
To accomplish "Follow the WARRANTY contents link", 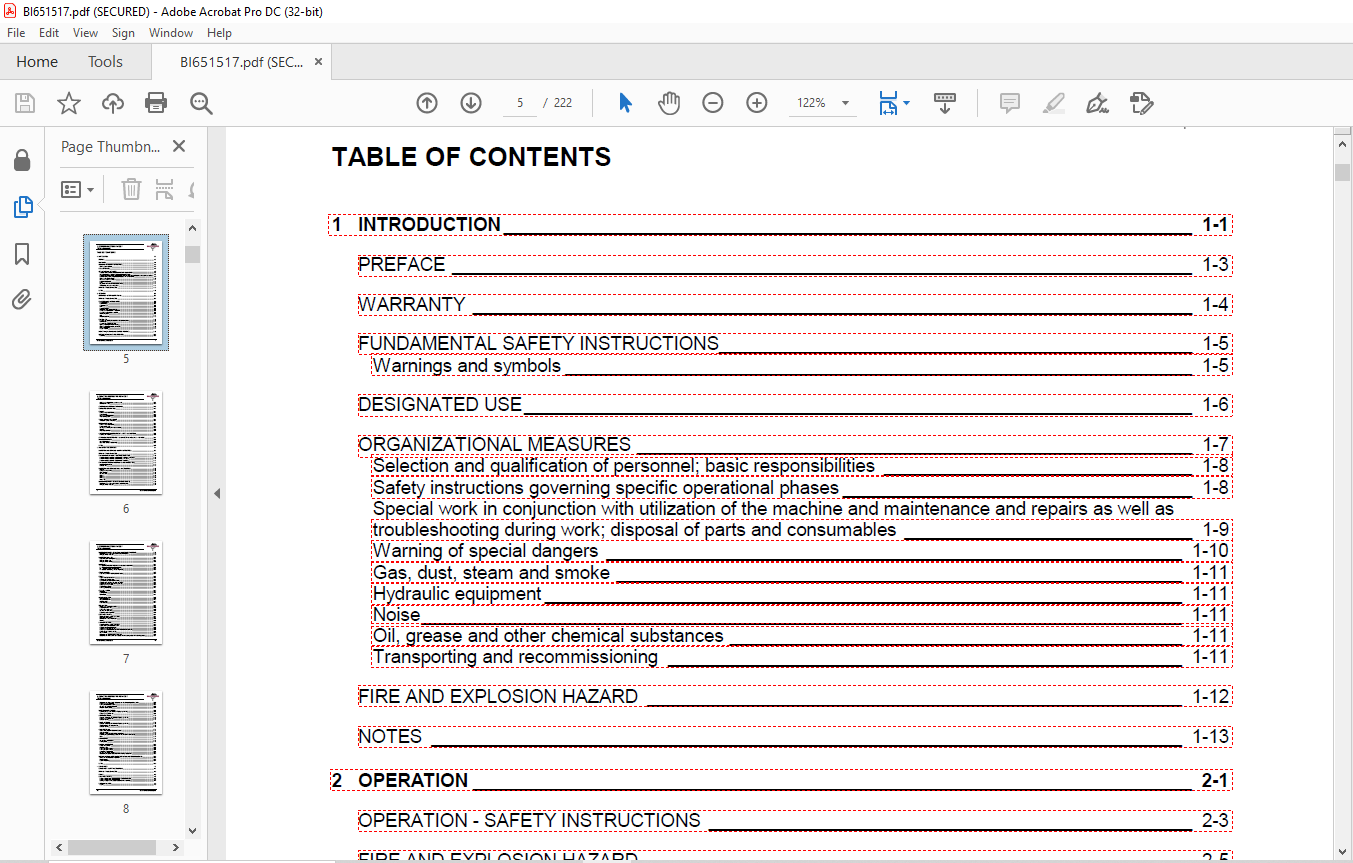I will (x=795, y=304).
